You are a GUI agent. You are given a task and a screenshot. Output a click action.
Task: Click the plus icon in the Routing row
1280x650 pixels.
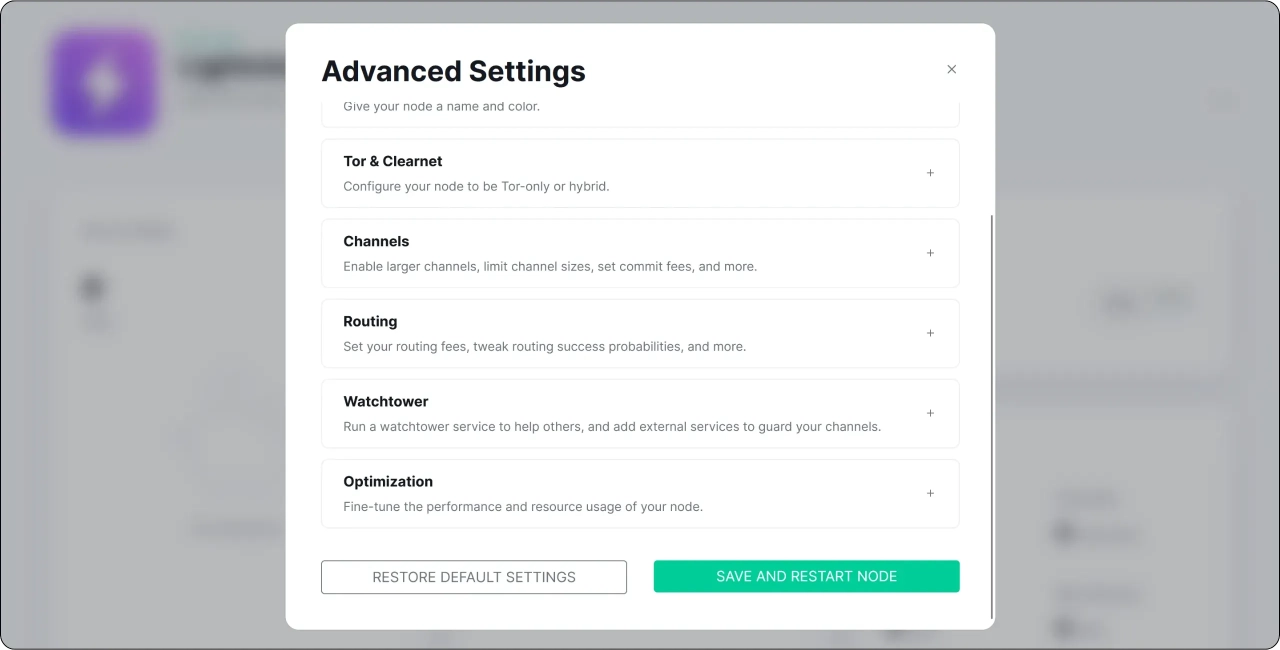tap(930, 333)
